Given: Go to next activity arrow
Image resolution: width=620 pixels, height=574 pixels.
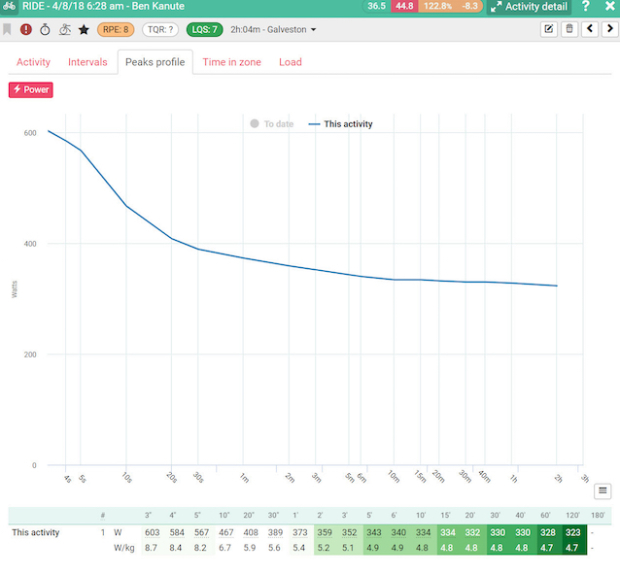Looking at the screenshot, I should tap(609, 29).
